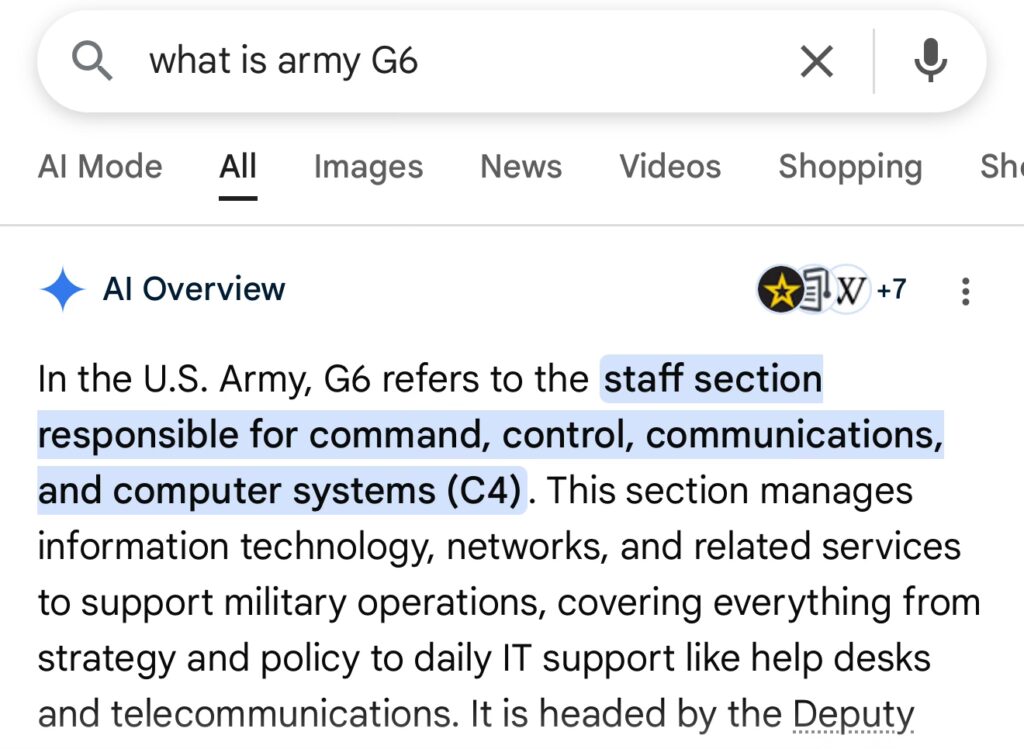
Task: Open the Wikipedia W source icon
Action: [x=850, y=291]
